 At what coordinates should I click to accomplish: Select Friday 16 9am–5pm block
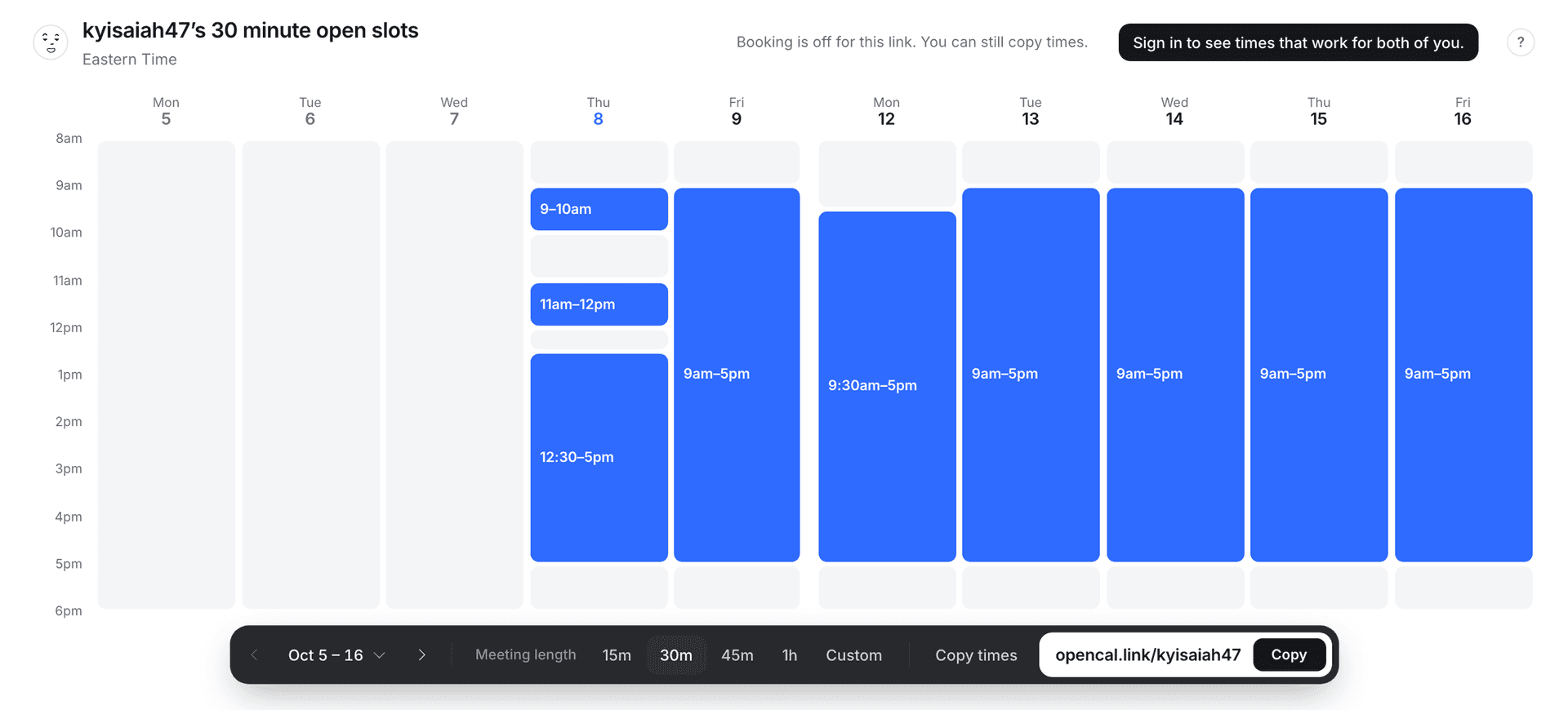1463,375
